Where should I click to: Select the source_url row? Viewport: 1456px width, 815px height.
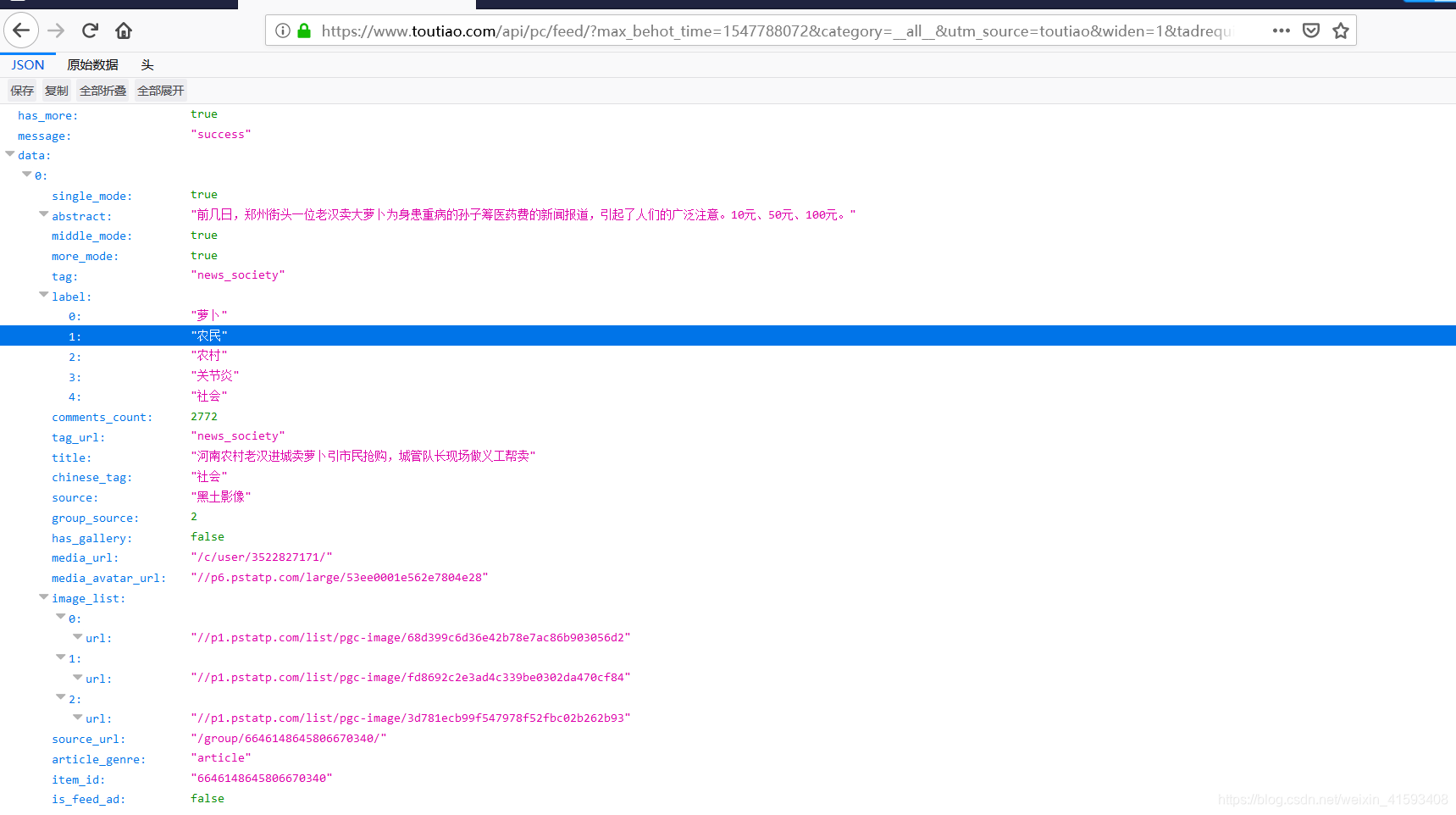click(x=728, y=739)
